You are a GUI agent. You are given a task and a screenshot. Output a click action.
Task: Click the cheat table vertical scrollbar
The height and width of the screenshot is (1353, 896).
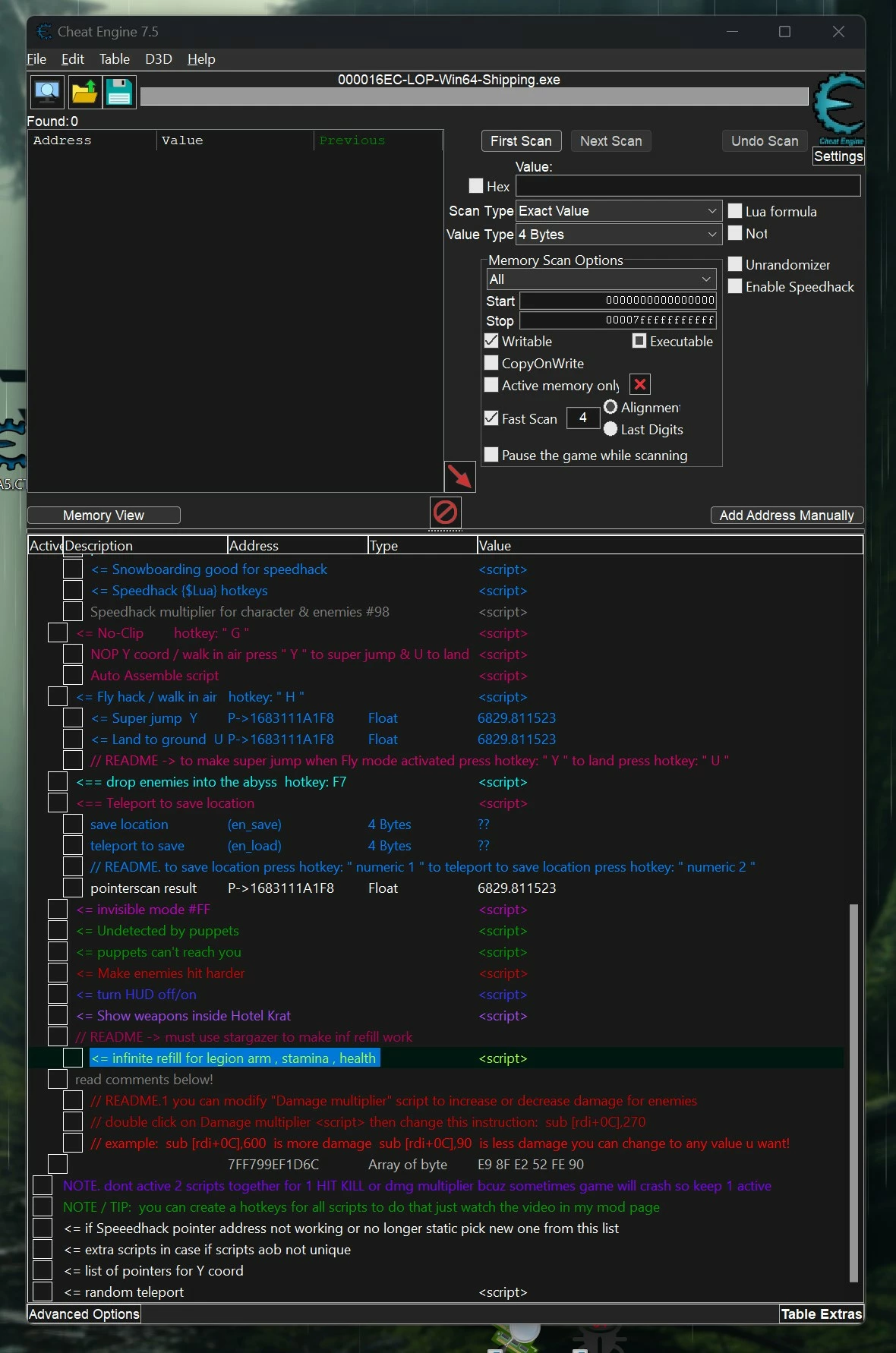(x=853, y=1093)
